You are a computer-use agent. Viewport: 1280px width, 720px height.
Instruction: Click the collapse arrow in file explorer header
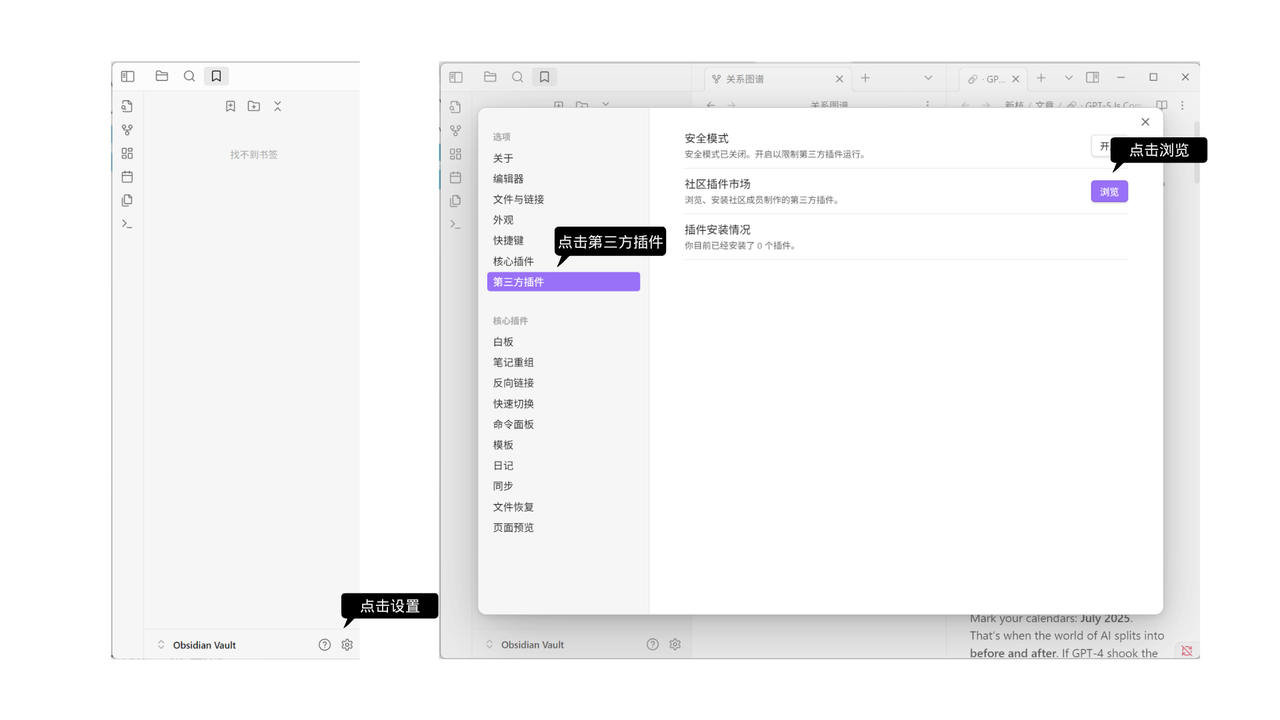[278, 105]
